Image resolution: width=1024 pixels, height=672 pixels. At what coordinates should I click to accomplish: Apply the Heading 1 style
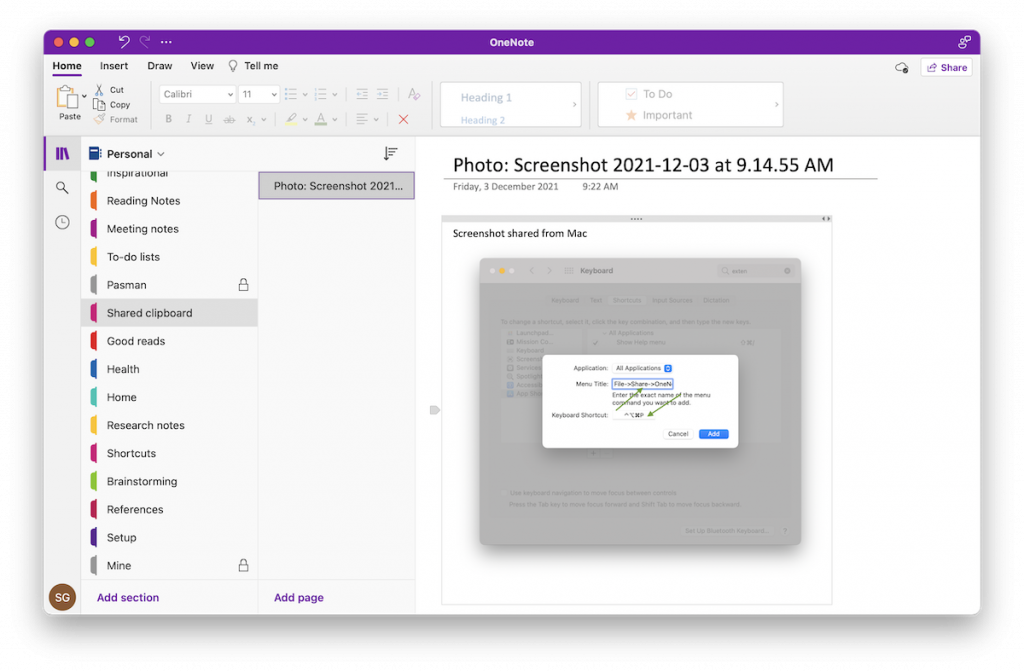point(486,97)
